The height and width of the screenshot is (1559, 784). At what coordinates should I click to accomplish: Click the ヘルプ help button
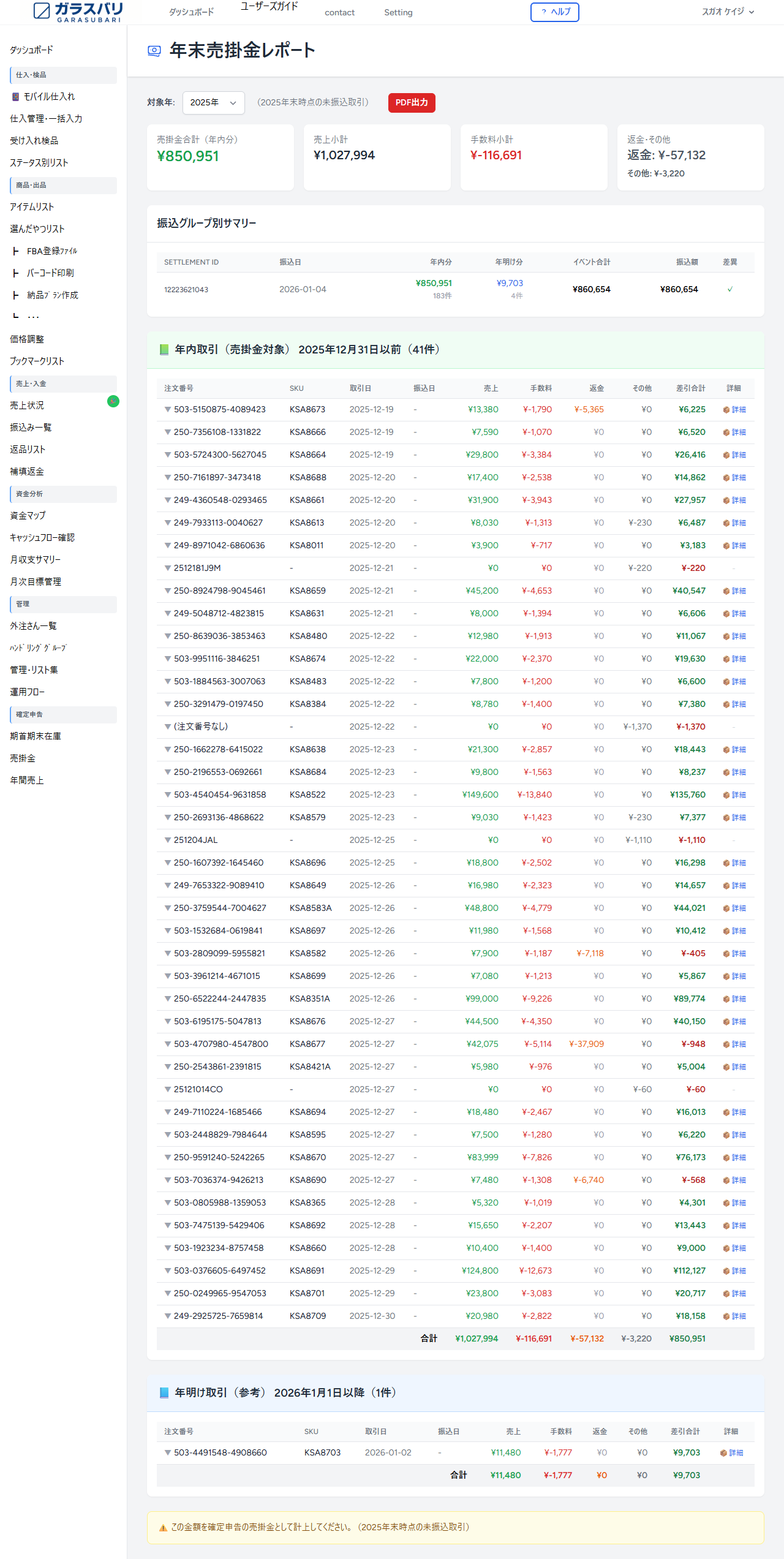(x=554, y=12)
